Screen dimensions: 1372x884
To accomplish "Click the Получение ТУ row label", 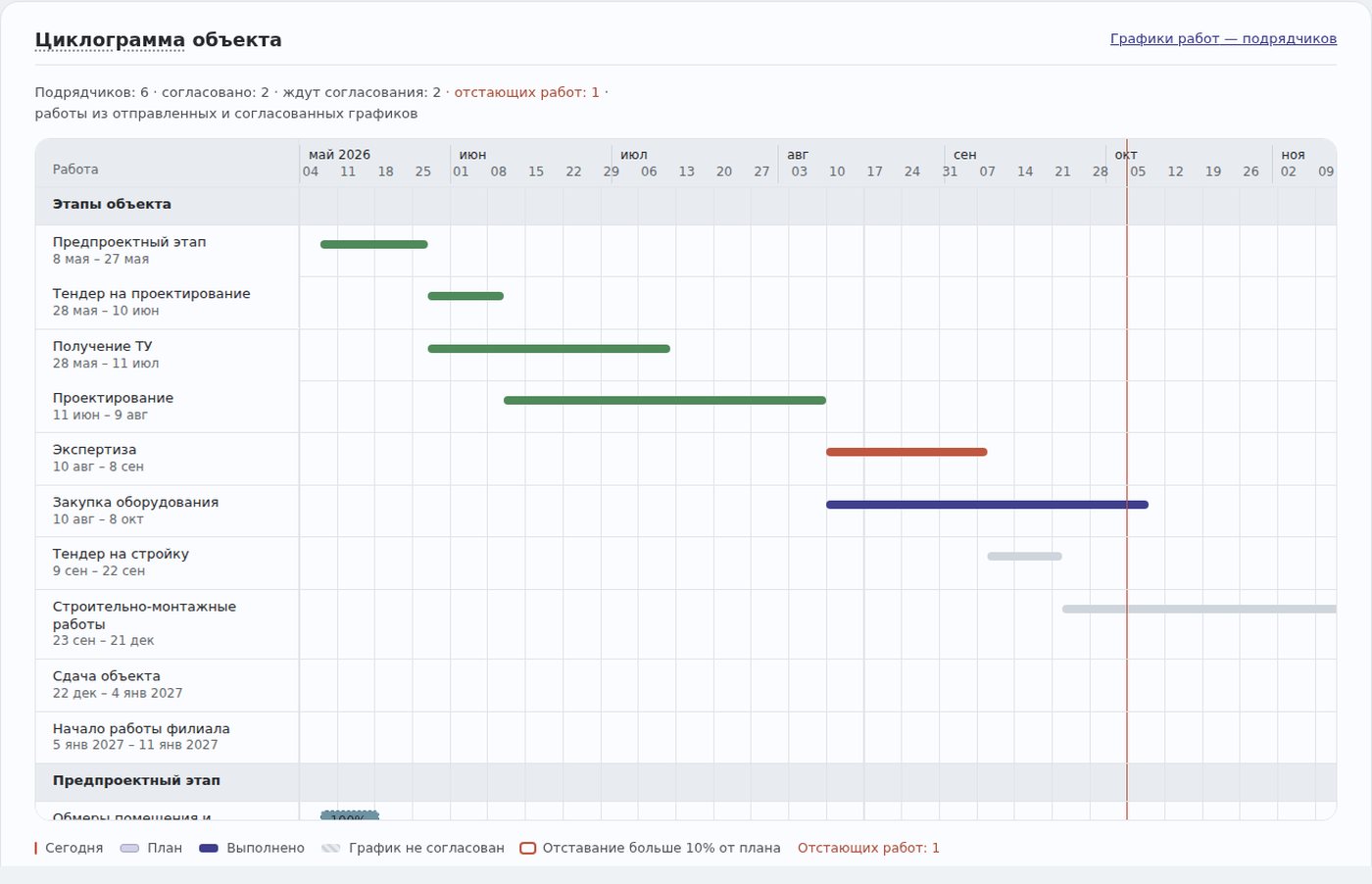I will click(x=103, y=346).
